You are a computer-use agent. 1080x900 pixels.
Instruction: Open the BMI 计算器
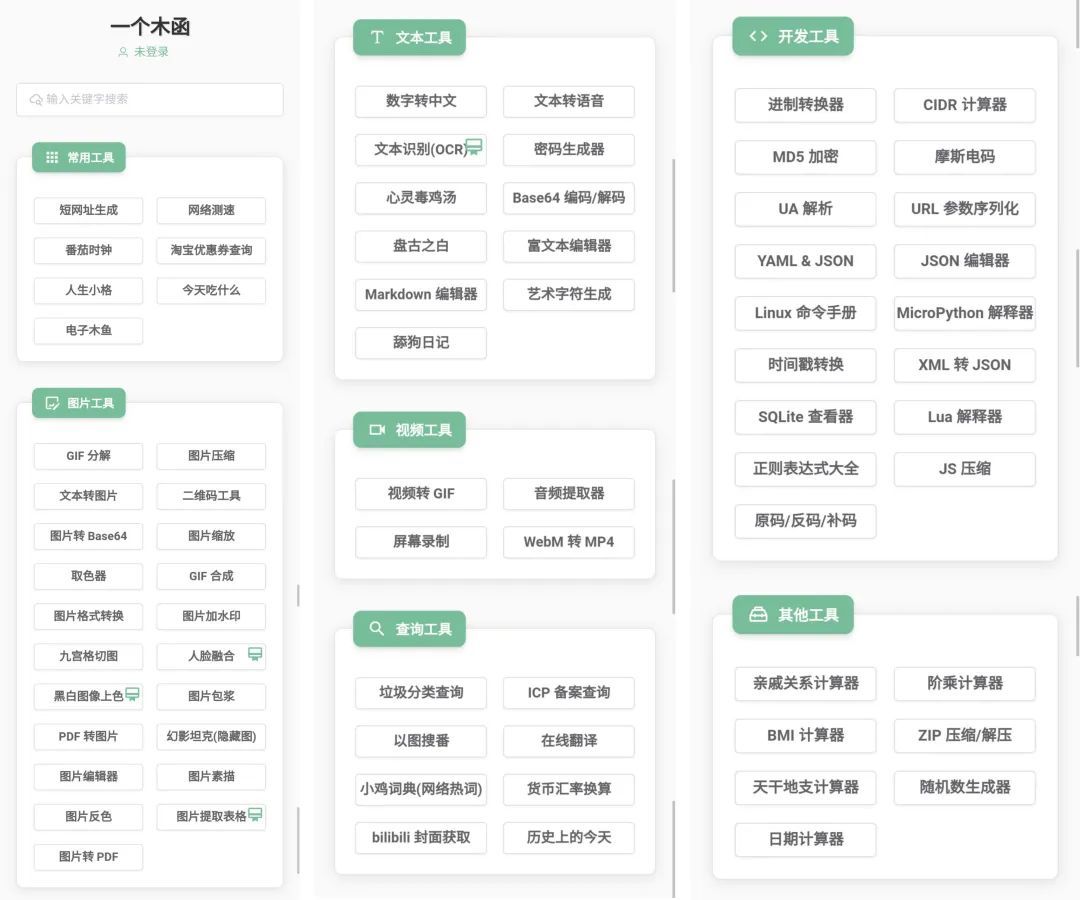(x=805, y=735)
